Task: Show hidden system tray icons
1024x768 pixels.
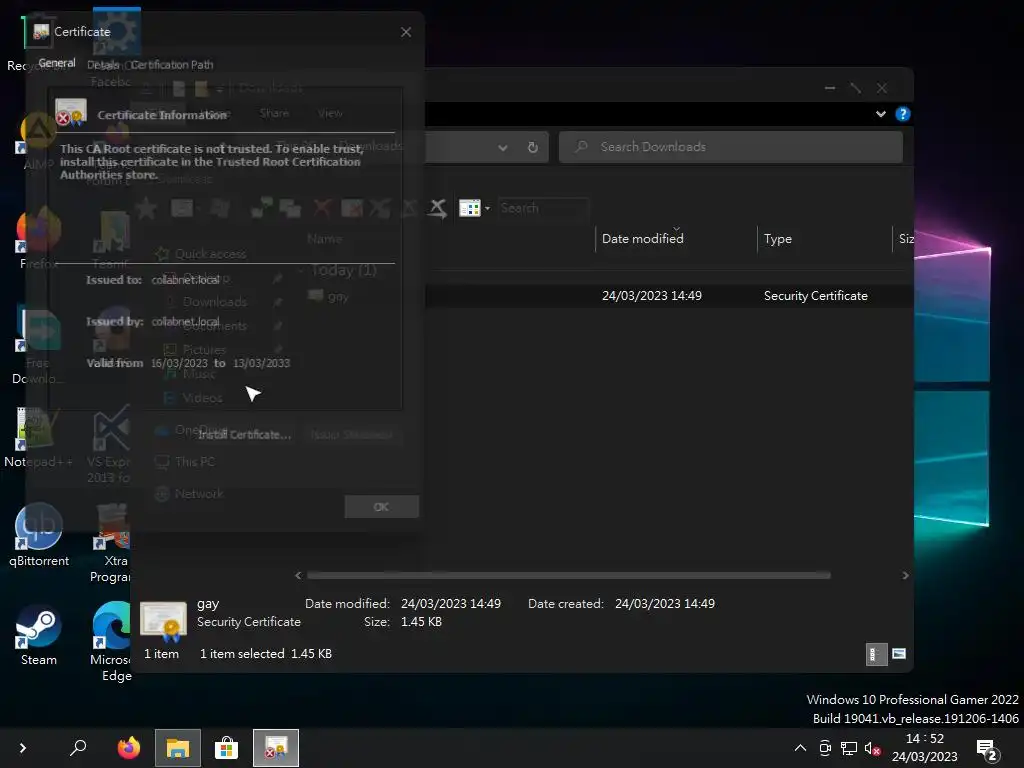Action: coord(800,748)
